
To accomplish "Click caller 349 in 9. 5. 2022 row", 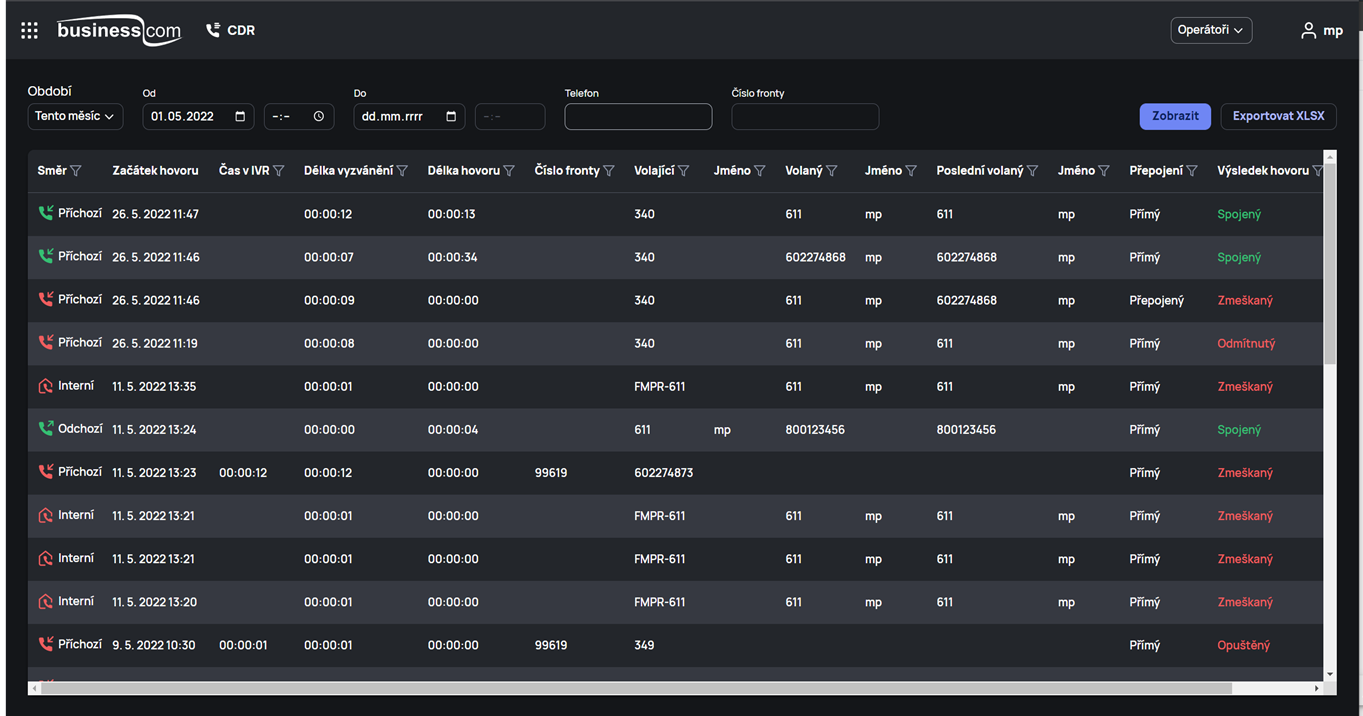I will coord(644,645).
